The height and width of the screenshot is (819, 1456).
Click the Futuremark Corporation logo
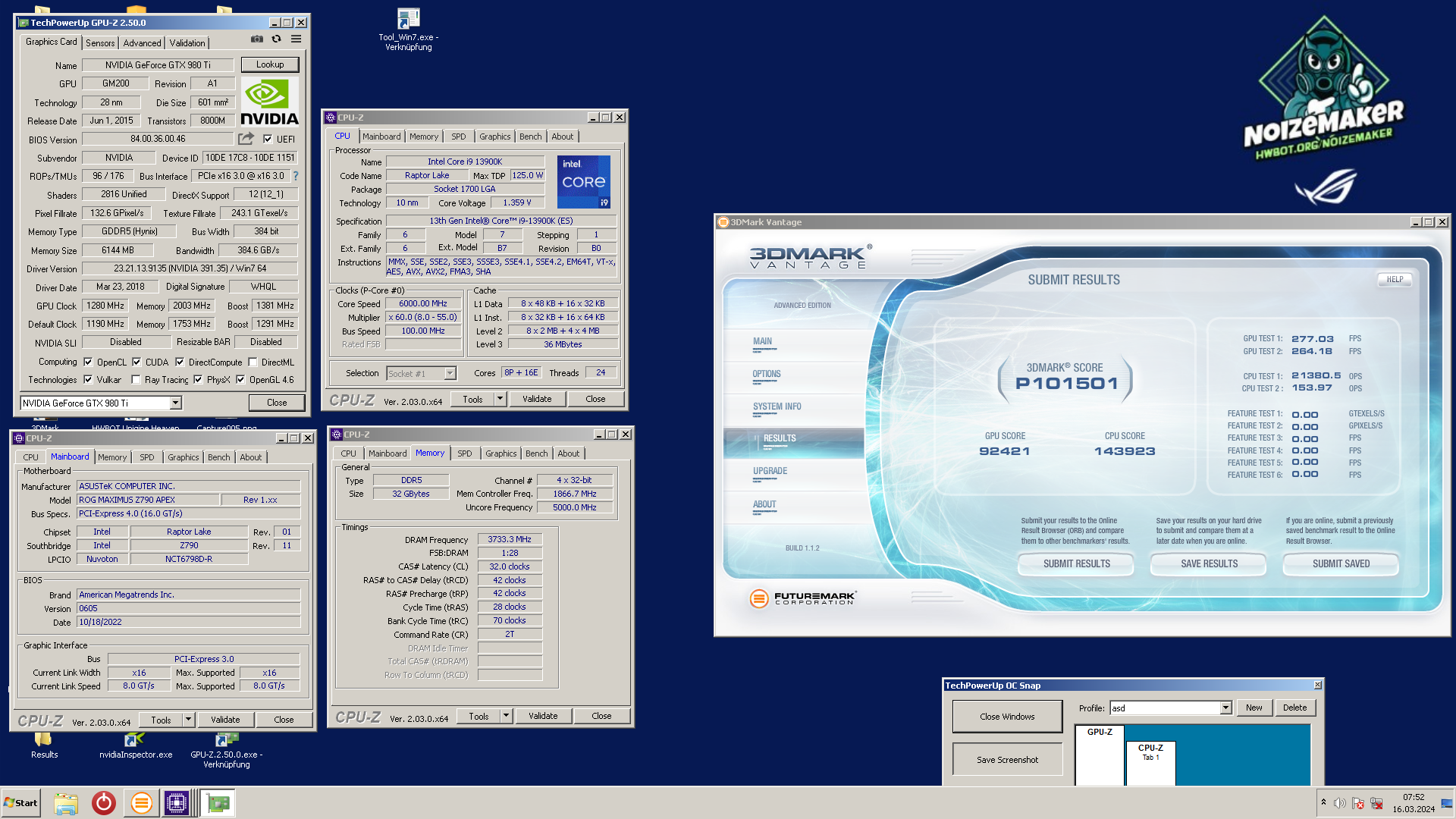tap(803, 598)
